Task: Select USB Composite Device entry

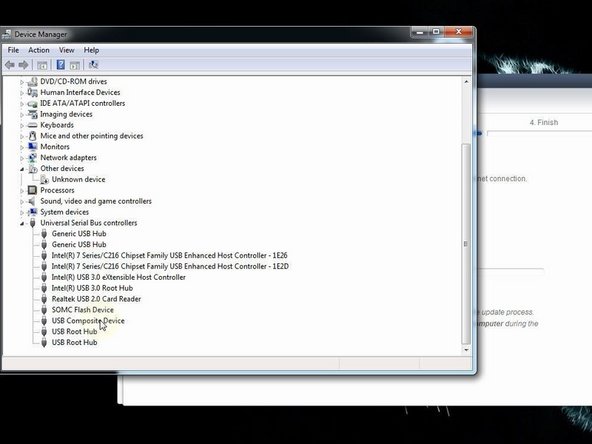Action: (88, 321)
